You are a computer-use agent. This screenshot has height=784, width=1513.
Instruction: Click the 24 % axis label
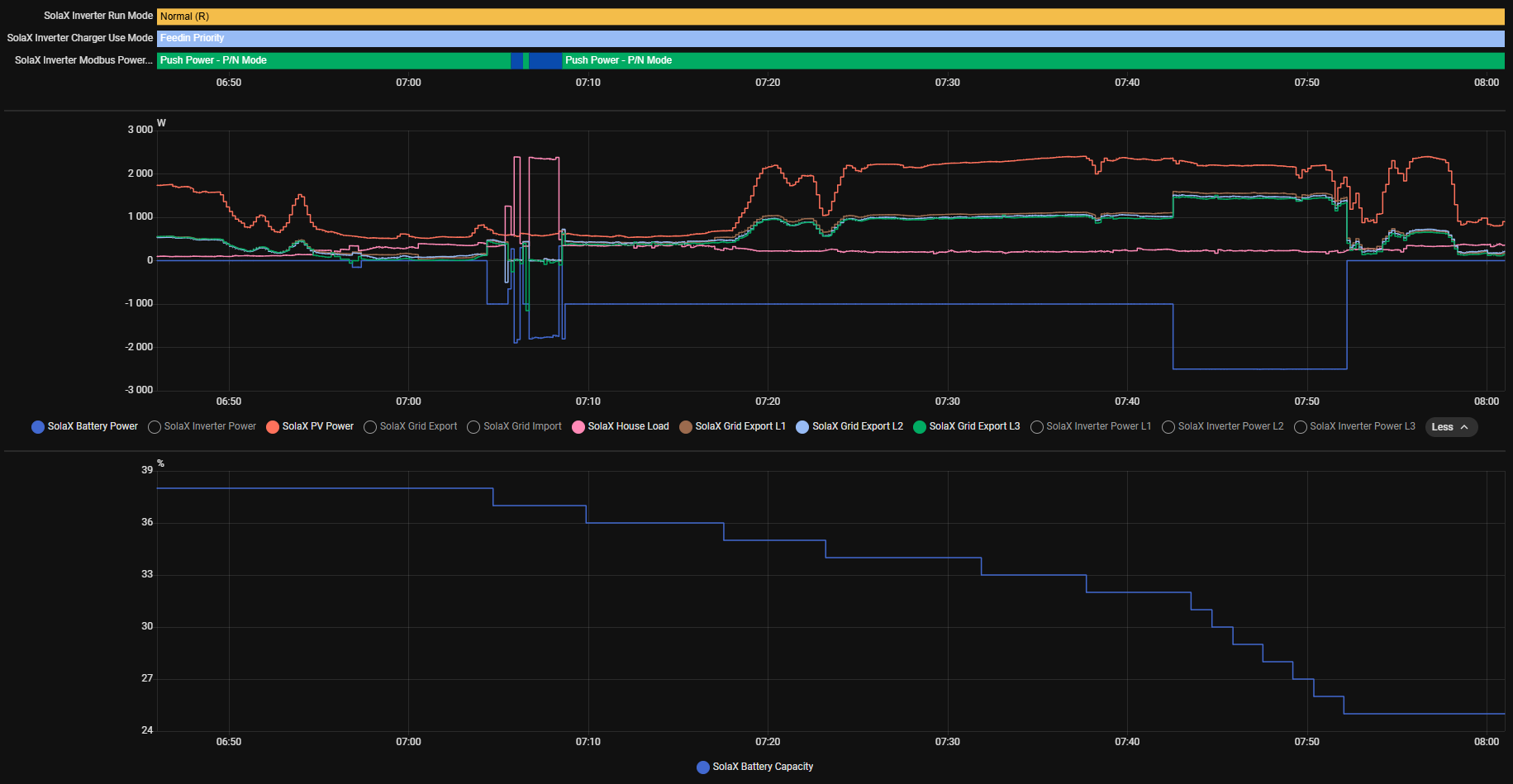coord(147,730)
